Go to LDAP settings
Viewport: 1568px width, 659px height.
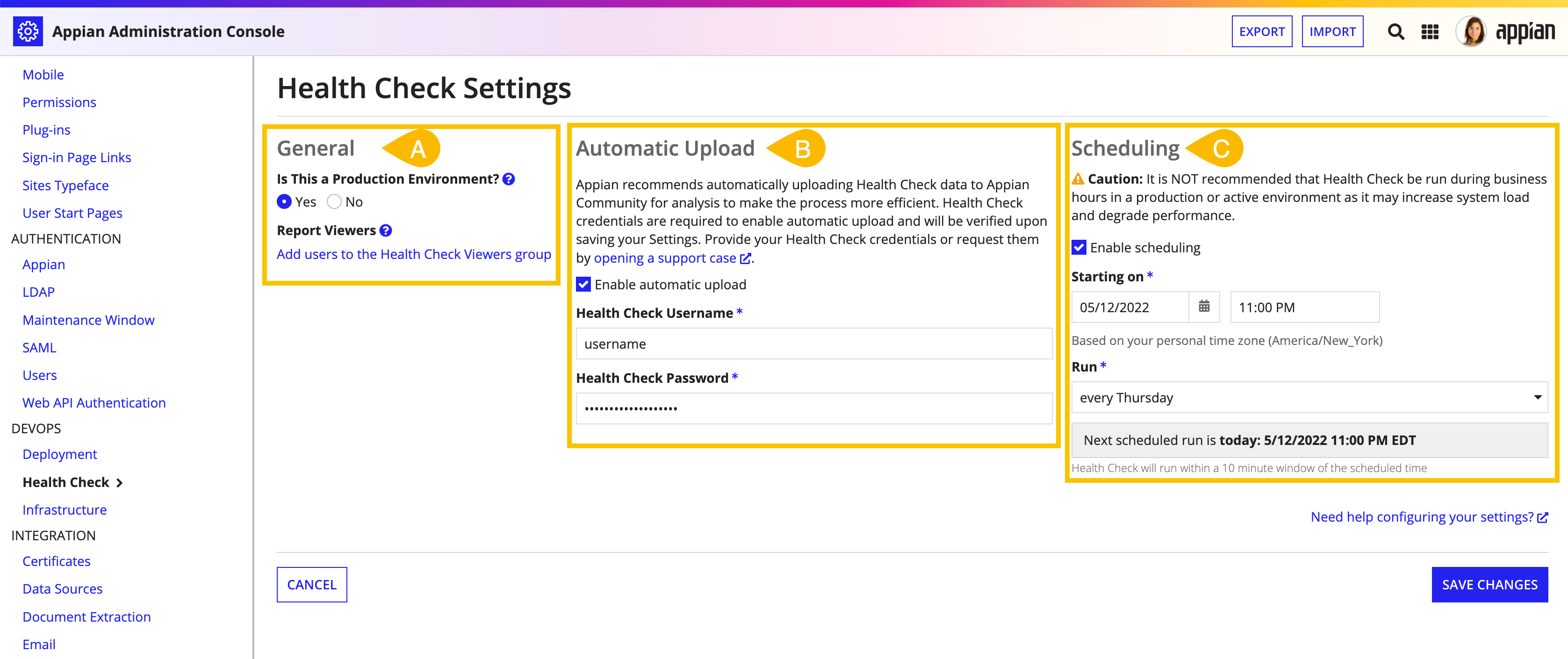[x=38, y=292]
